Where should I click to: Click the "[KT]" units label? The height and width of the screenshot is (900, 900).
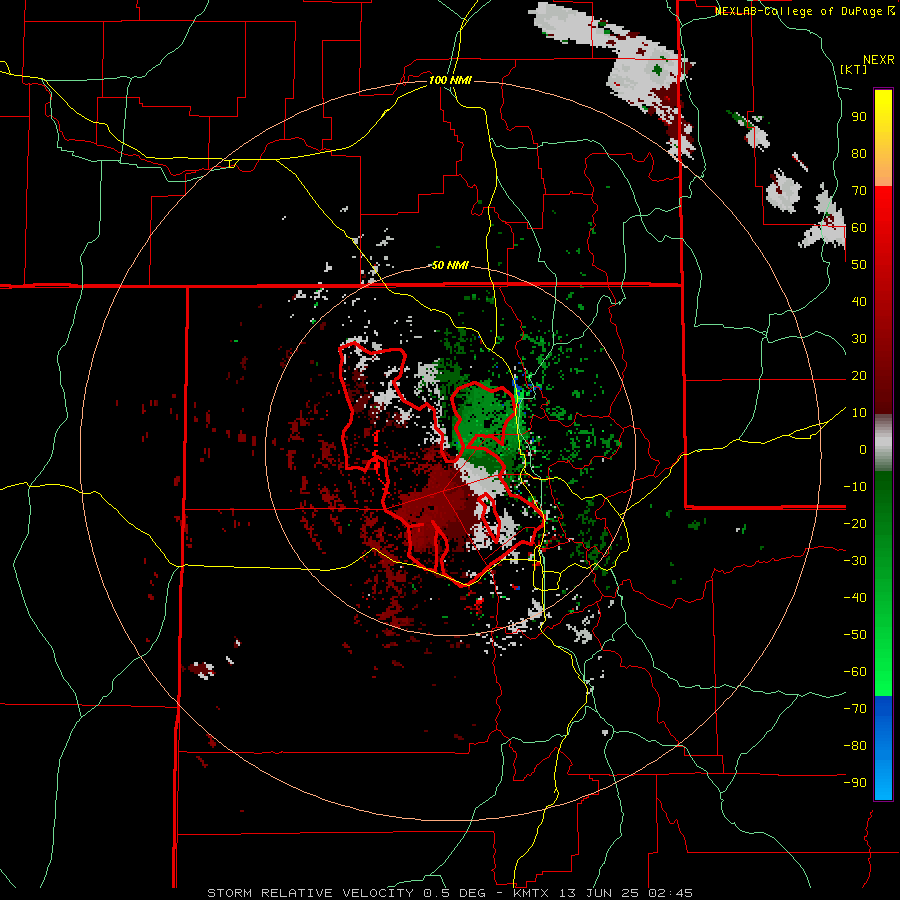pos(854,69)
